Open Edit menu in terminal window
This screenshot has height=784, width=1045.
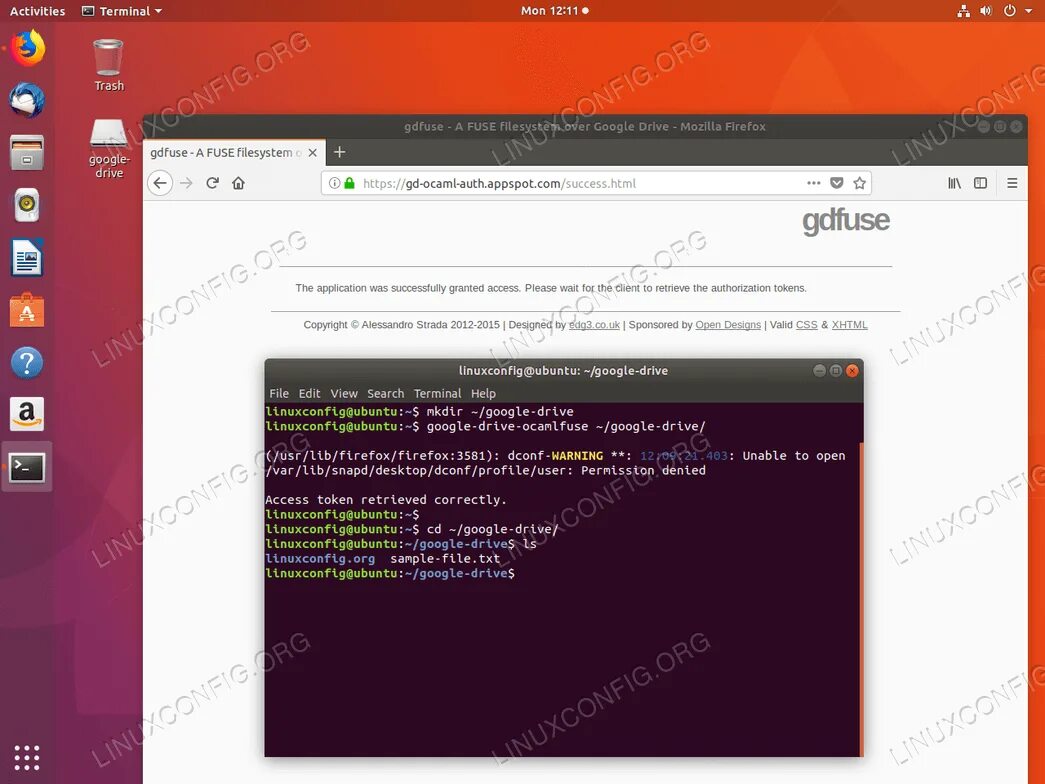pos(309,393)
